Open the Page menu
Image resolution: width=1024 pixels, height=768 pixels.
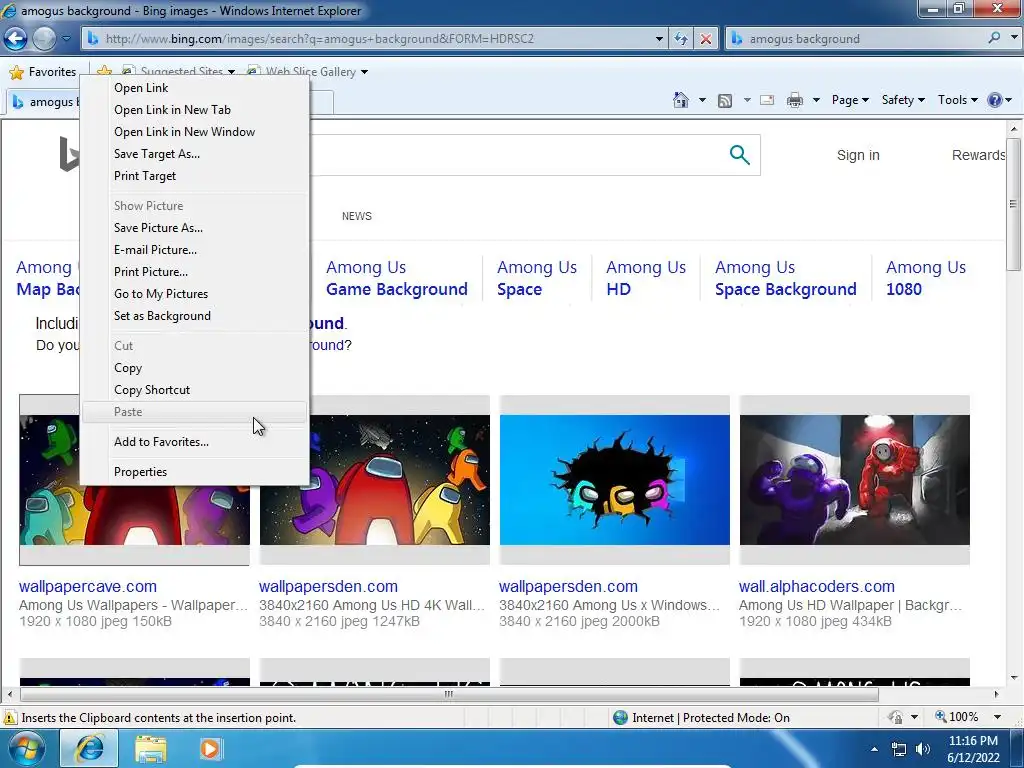850,100
